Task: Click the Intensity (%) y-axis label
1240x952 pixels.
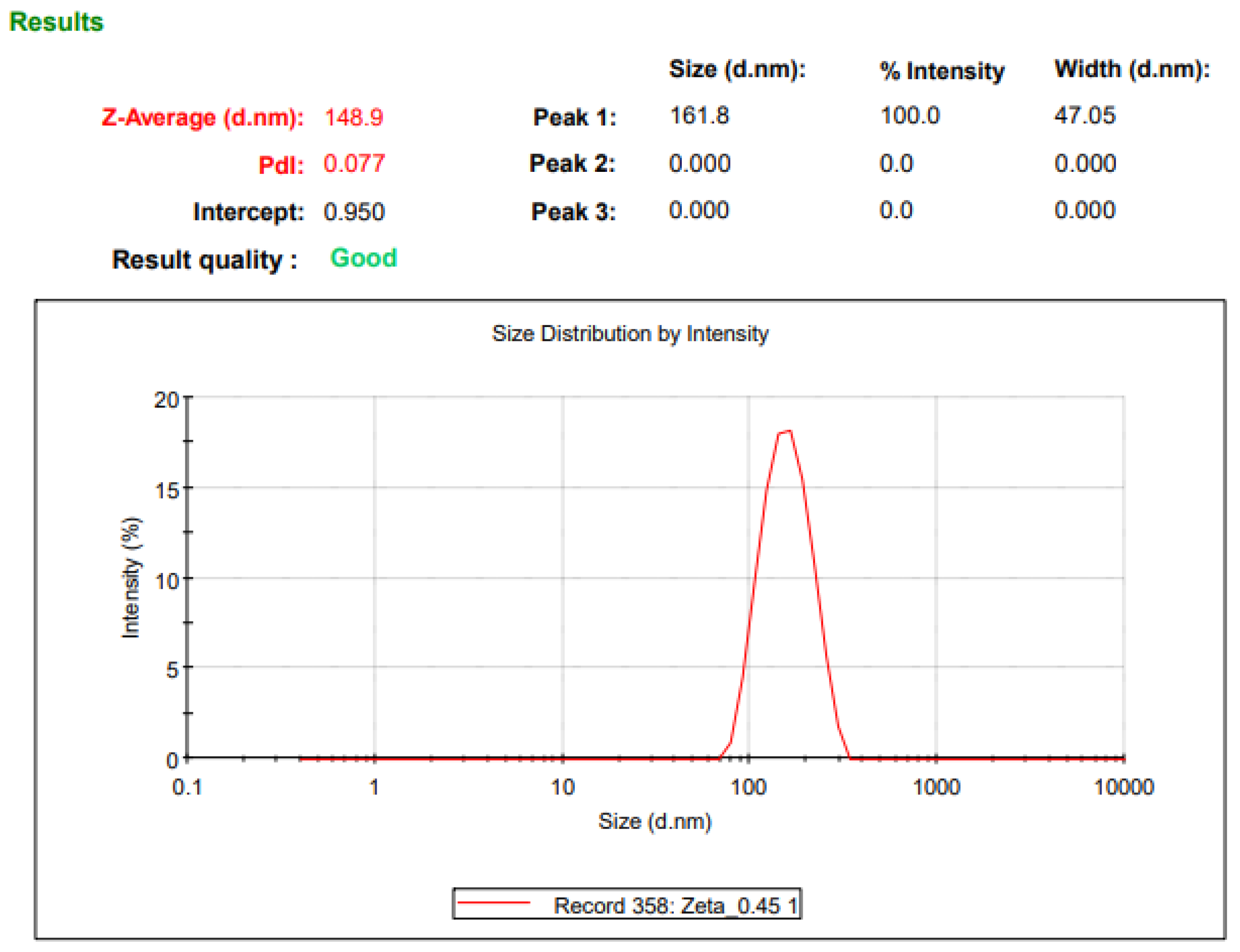Action: (x=130, y=577)
